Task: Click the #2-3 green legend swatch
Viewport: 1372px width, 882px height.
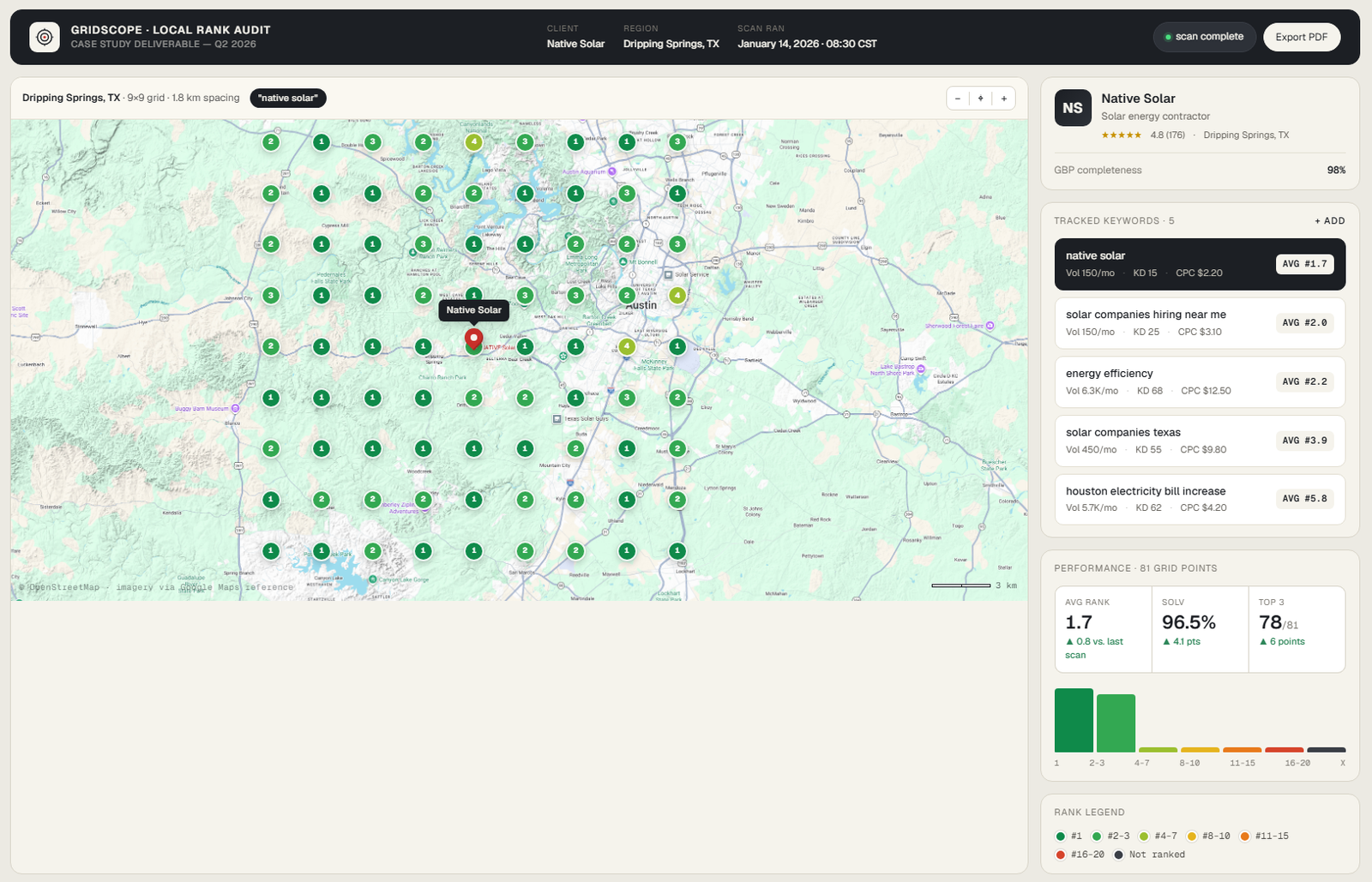Action: click(1097, 837)
